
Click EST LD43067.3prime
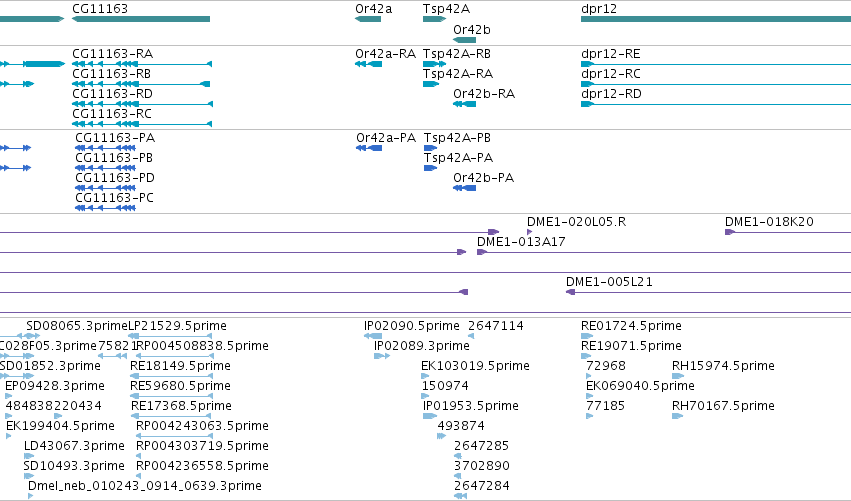[x=74, y=446]
